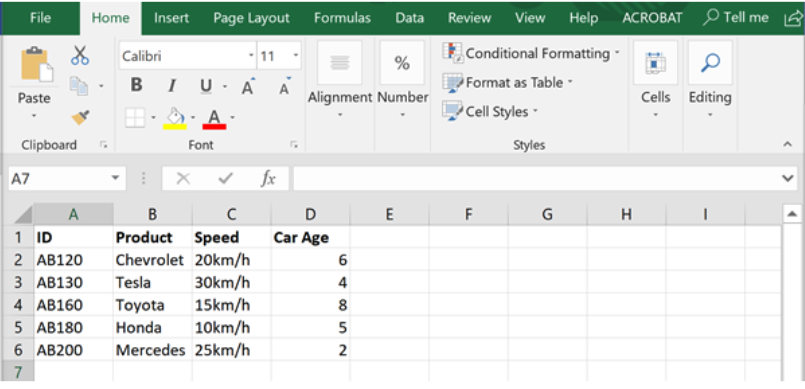The image size is (805, 389).
Task: Confirm formula entry with checkmark icon
Action: pyautogui.click(x=226, y=179)
